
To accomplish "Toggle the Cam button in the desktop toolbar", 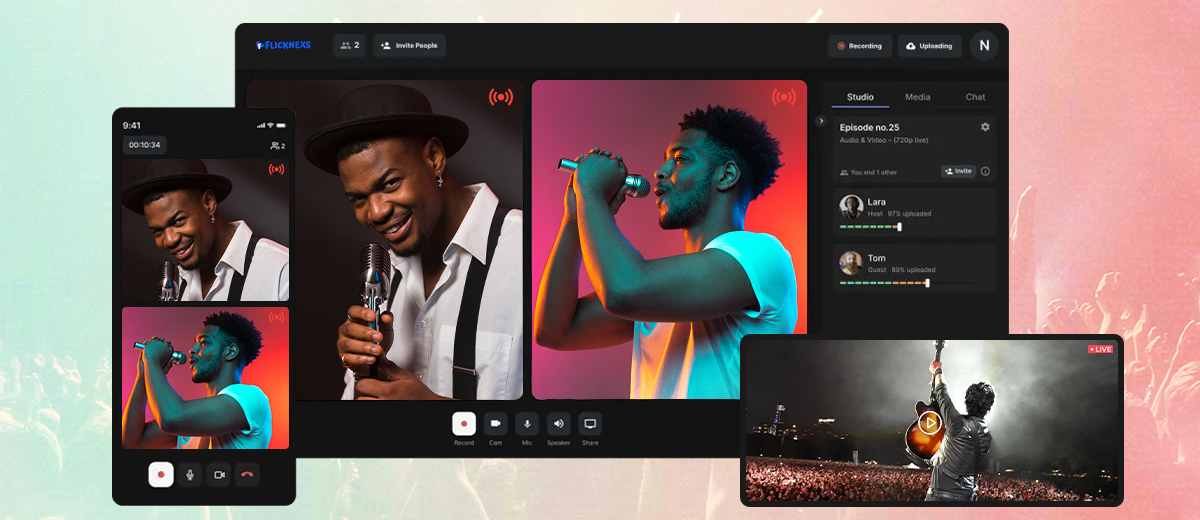I will 495,424.
